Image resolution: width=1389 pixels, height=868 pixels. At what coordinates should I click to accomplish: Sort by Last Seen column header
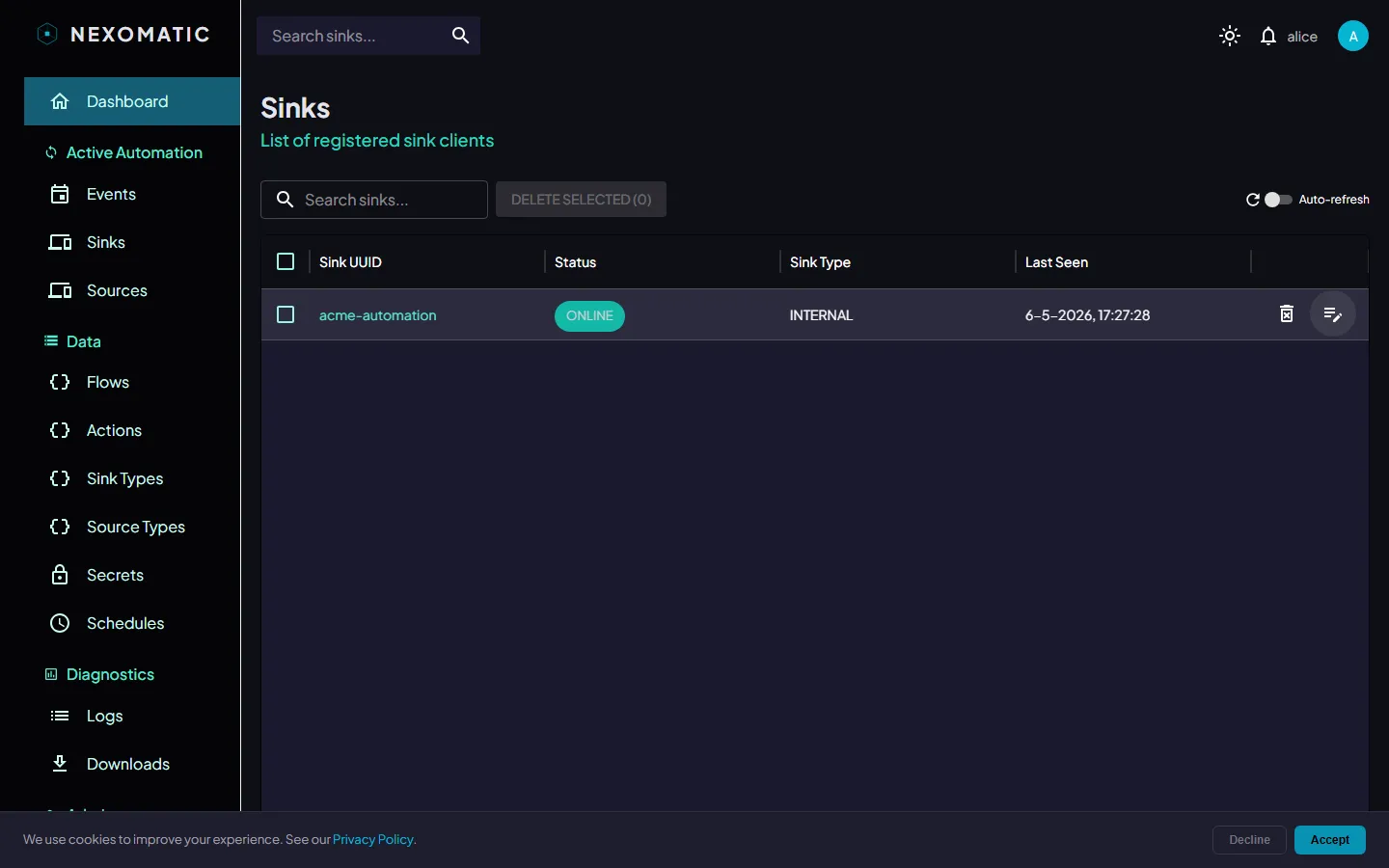pos(1056,262)
